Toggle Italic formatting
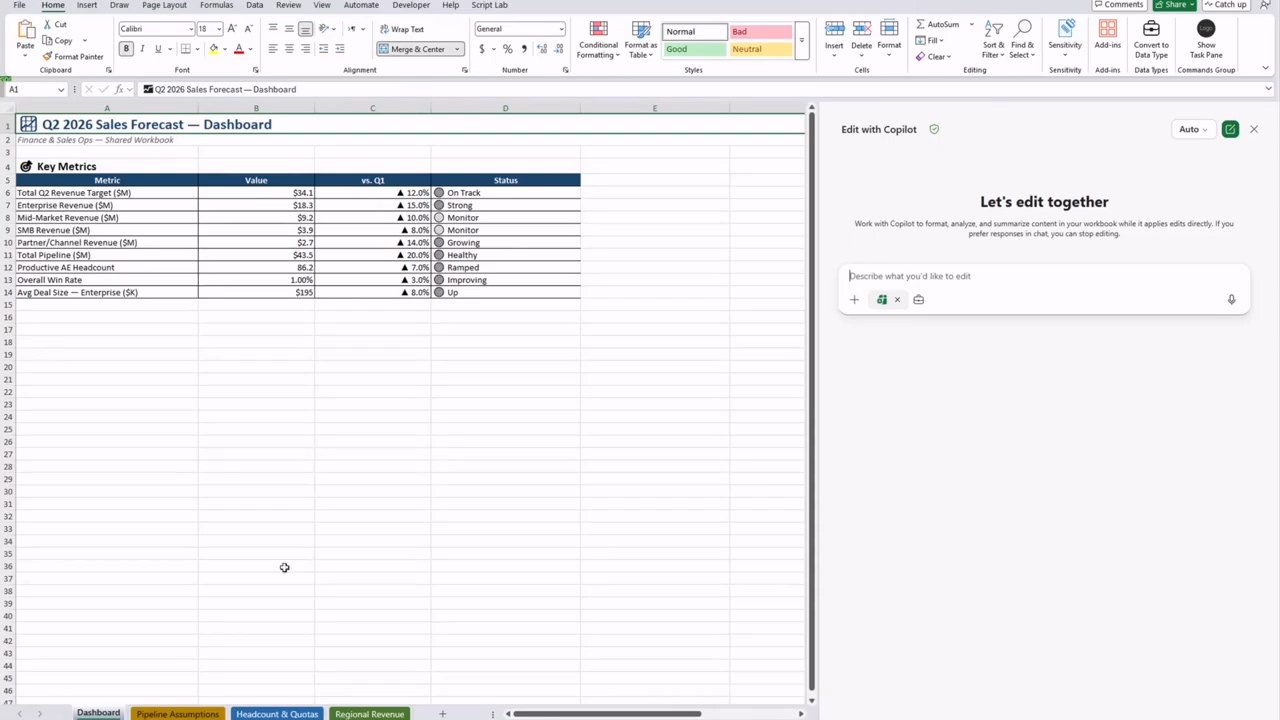The width and height of the screenshot is (1280, 720). (x=142, y=48)
